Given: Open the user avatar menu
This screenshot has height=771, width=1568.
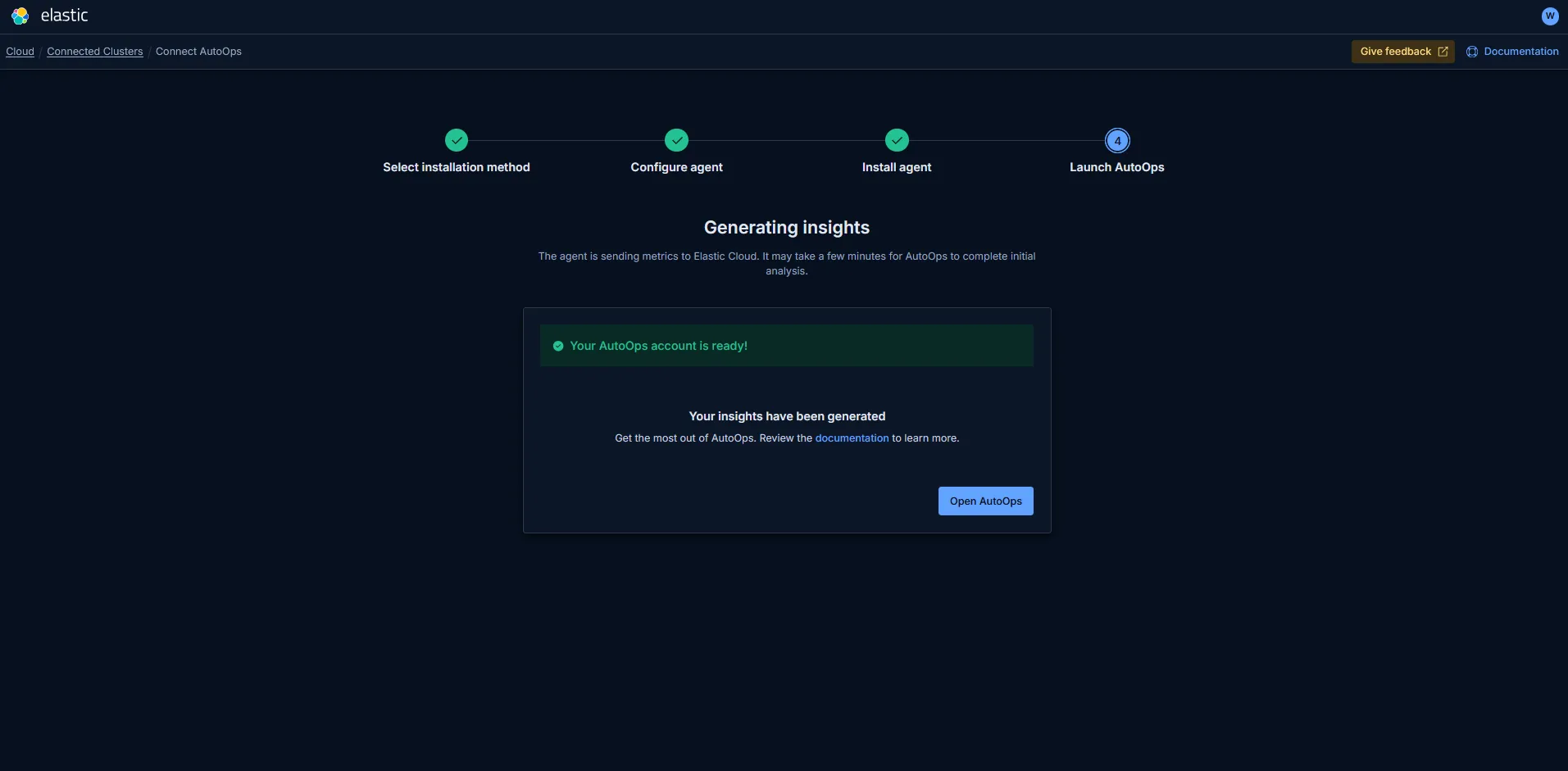Looking at the screenshot, I should (1548, 16).
